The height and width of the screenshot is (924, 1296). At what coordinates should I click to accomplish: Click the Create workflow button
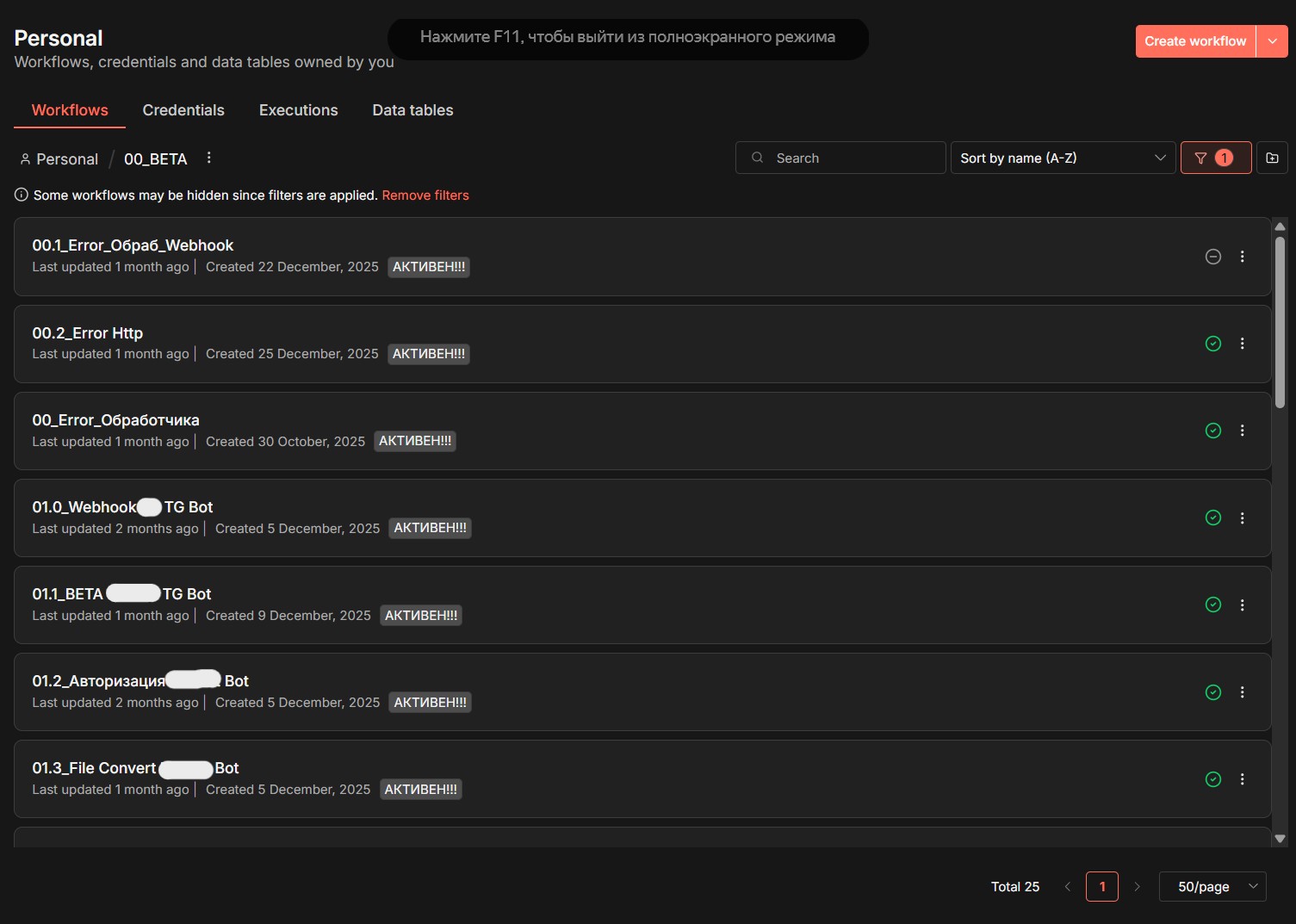[1194, 41]
